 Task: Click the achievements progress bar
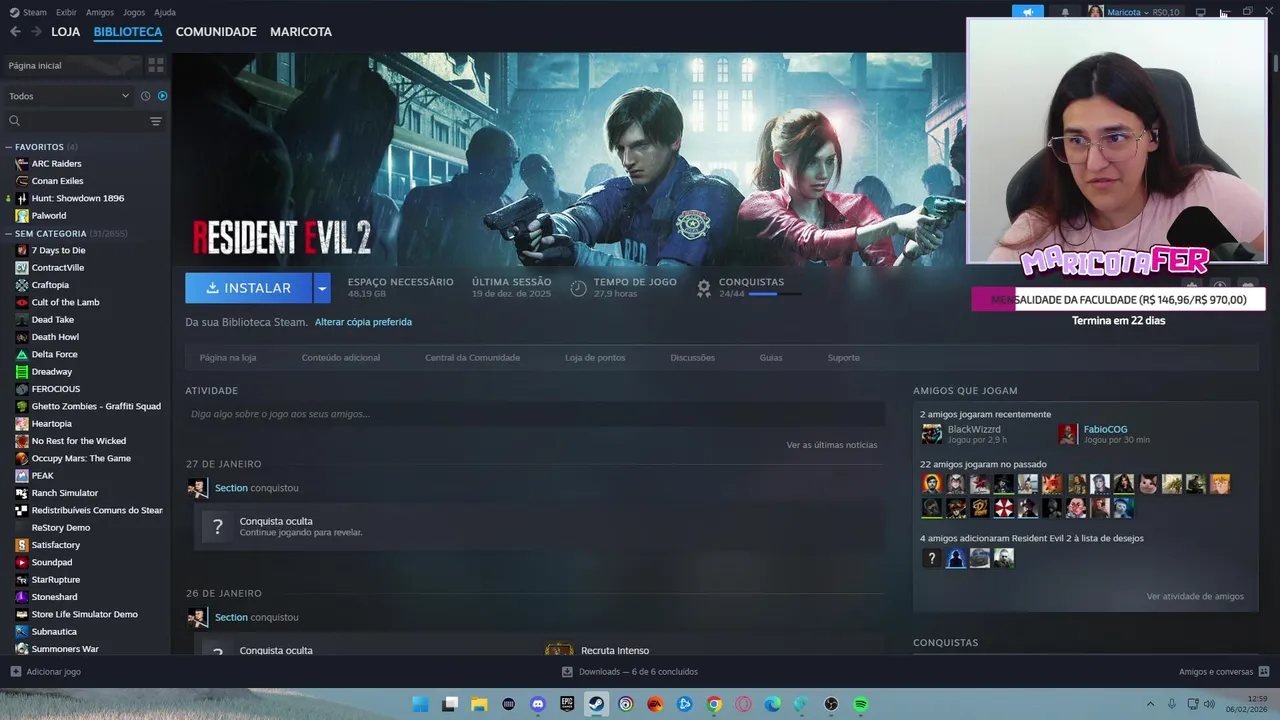coord(775,294)
